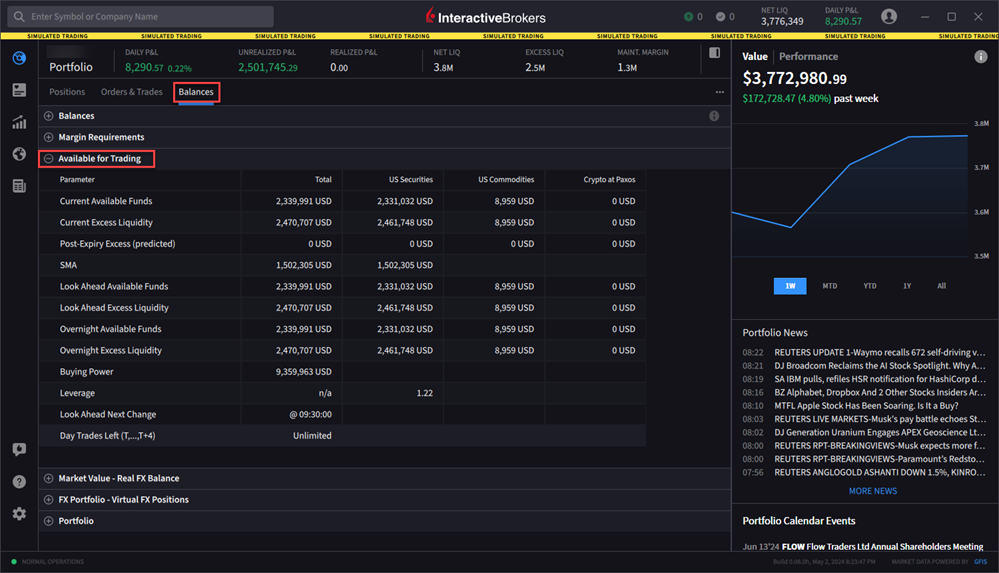Click the Day Trades Left Unlimited value
999x573 pixels.
(x=312, y=436)
